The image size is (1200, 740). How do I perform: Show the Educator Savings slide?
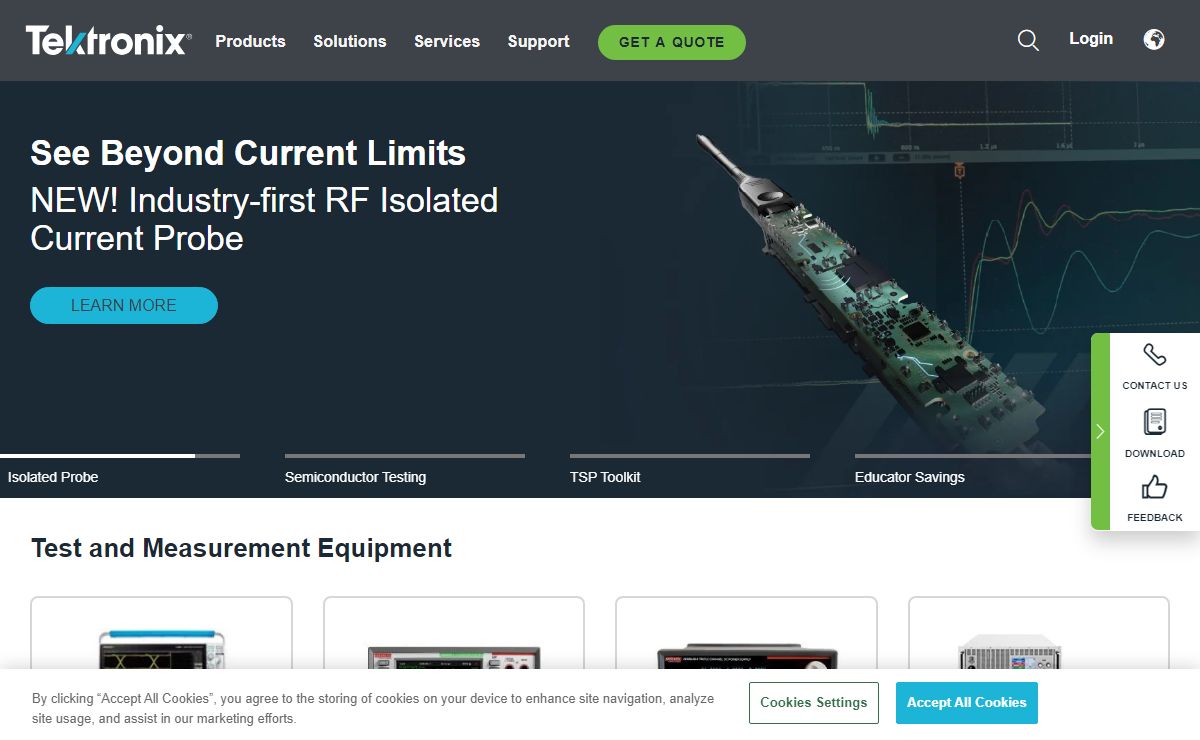point(909,477)
